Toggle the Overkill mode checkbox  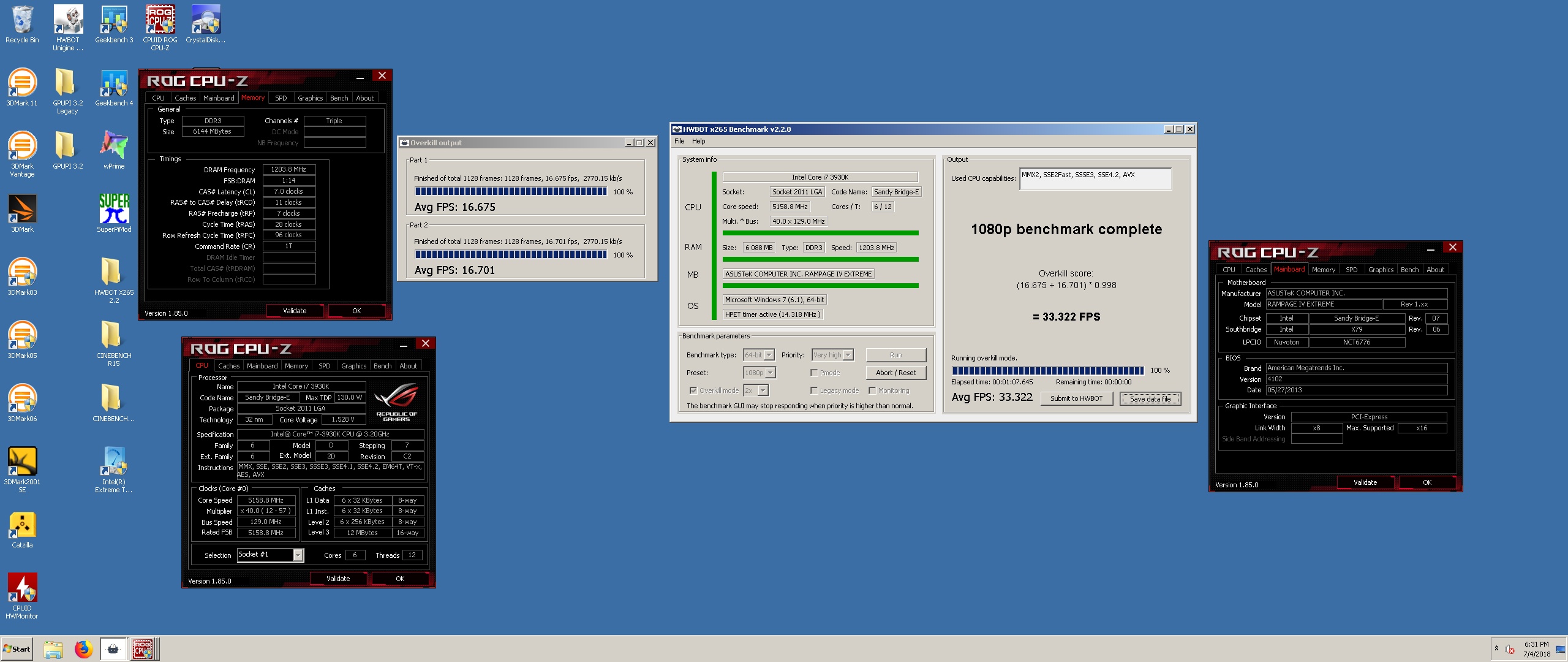tap(693, 390)
